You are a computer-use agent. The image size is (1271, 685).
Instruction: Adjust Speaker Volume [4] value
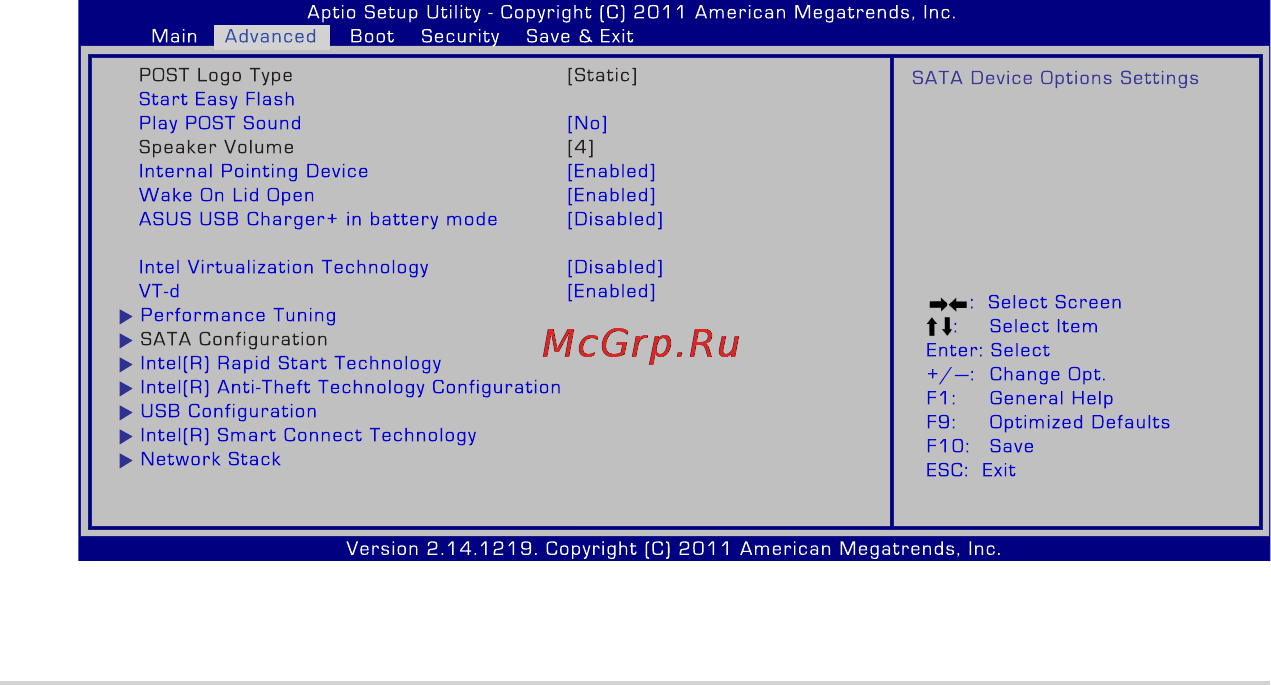(x=581, y=148)
